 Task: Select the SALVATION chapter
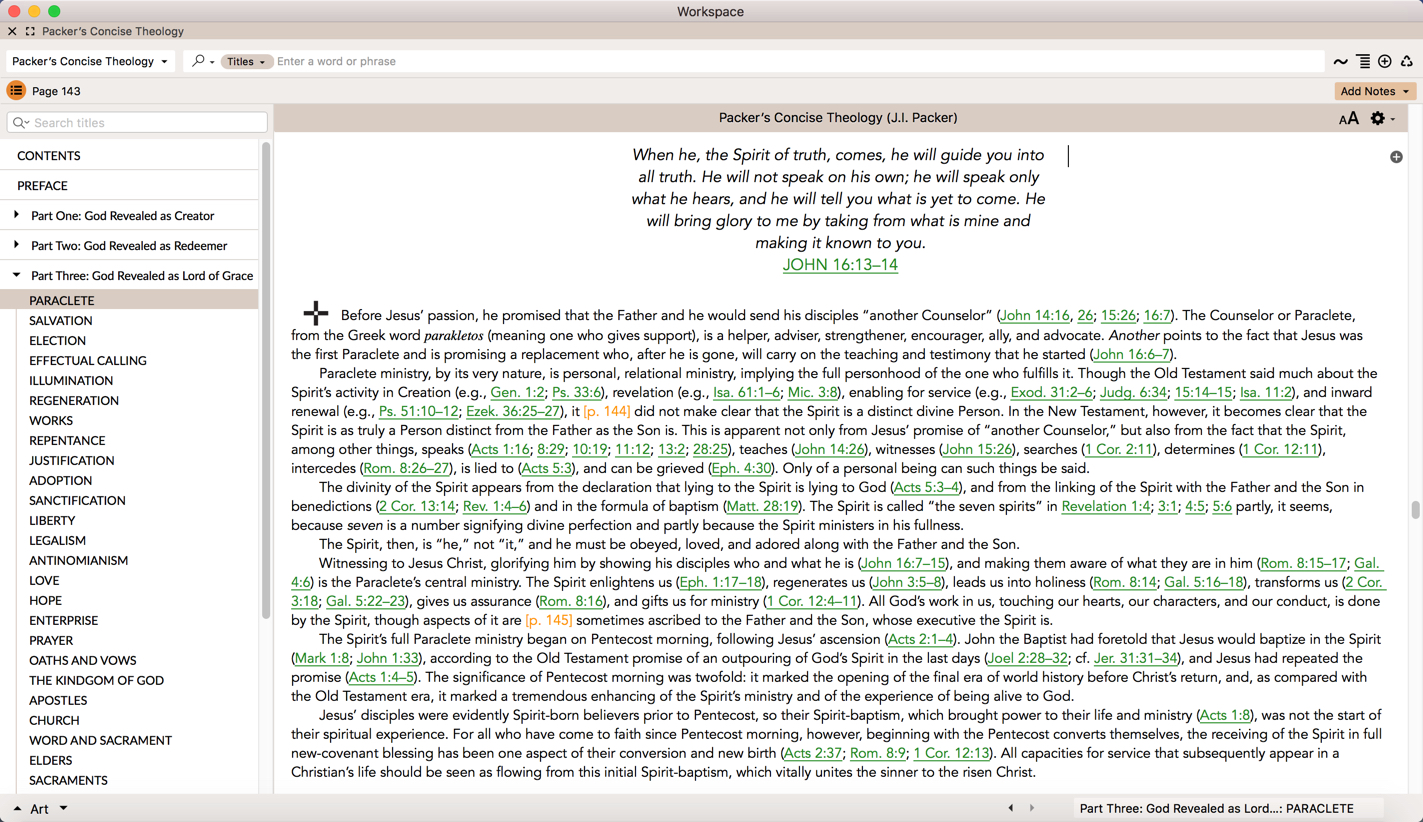pos(60,321)
